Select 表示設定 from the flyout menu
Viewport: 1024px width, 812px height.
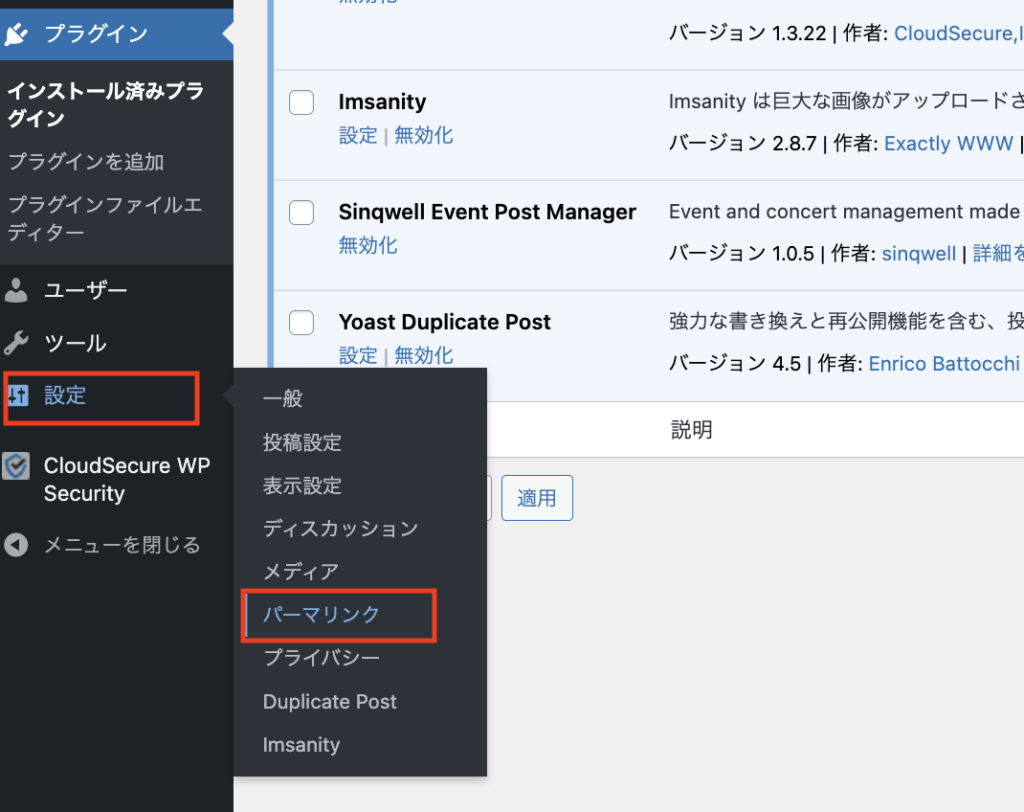pos(302,485)
